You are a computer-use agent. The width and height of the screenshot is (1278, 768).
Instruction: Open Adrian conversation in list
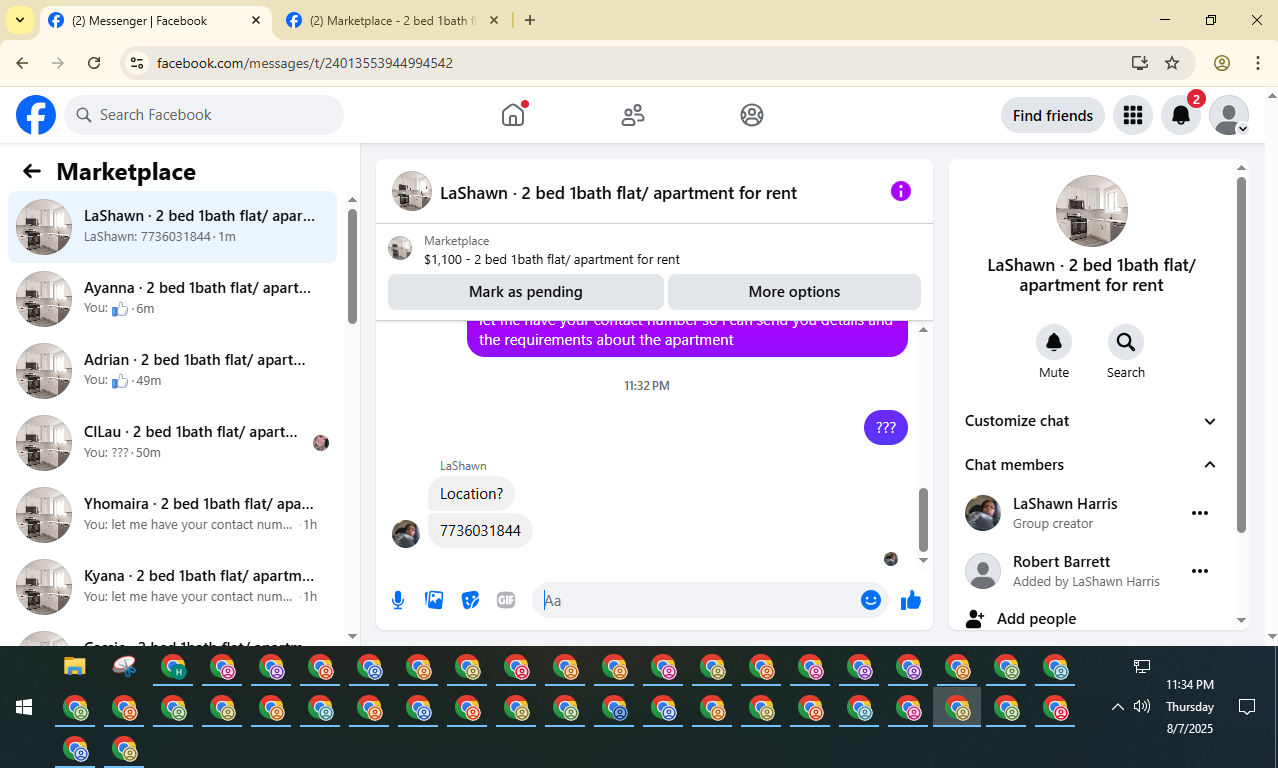172,371
